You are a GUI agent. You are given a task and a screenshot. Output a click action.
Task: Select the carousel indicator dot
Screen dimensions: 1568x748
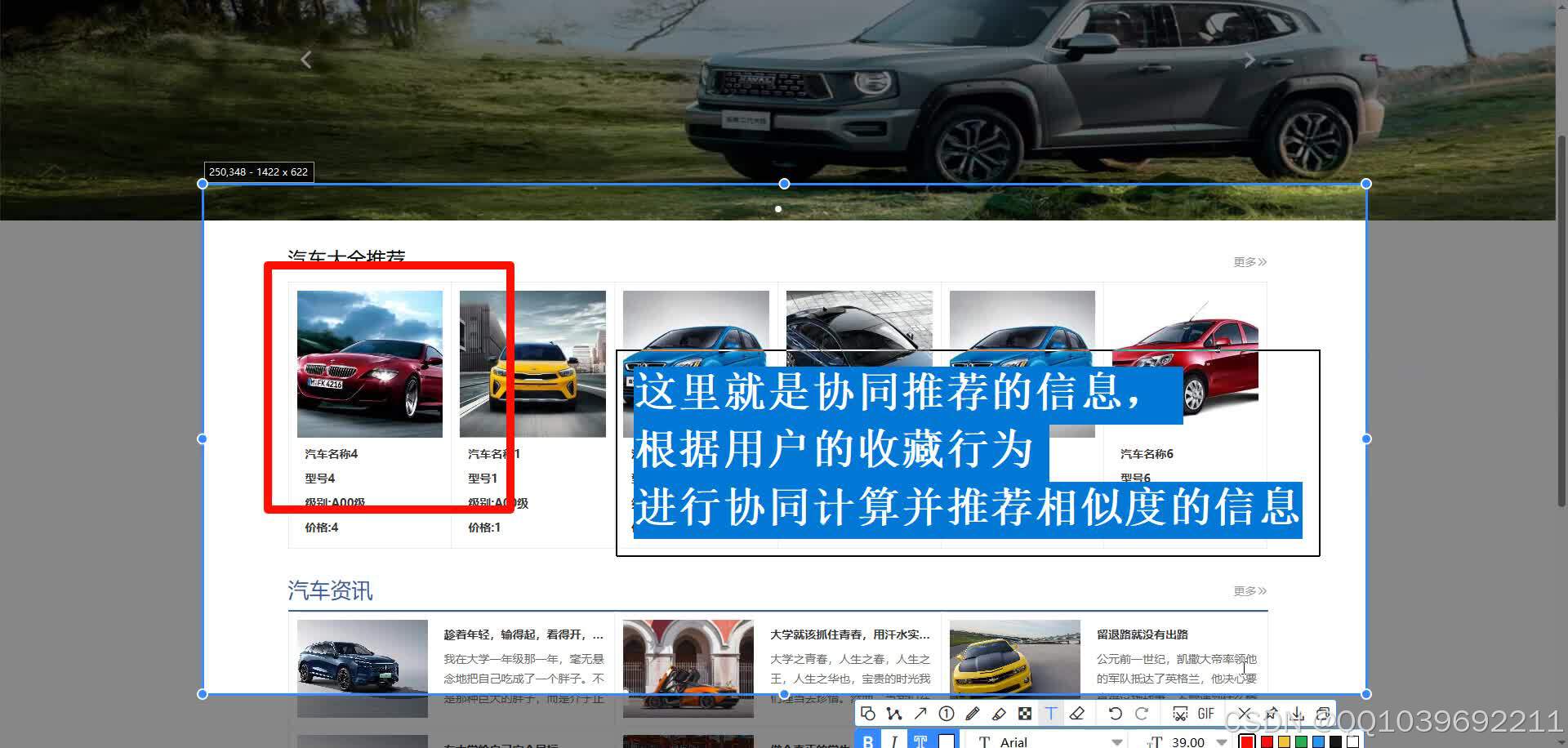pyautogui.click(x=778, y=209)
